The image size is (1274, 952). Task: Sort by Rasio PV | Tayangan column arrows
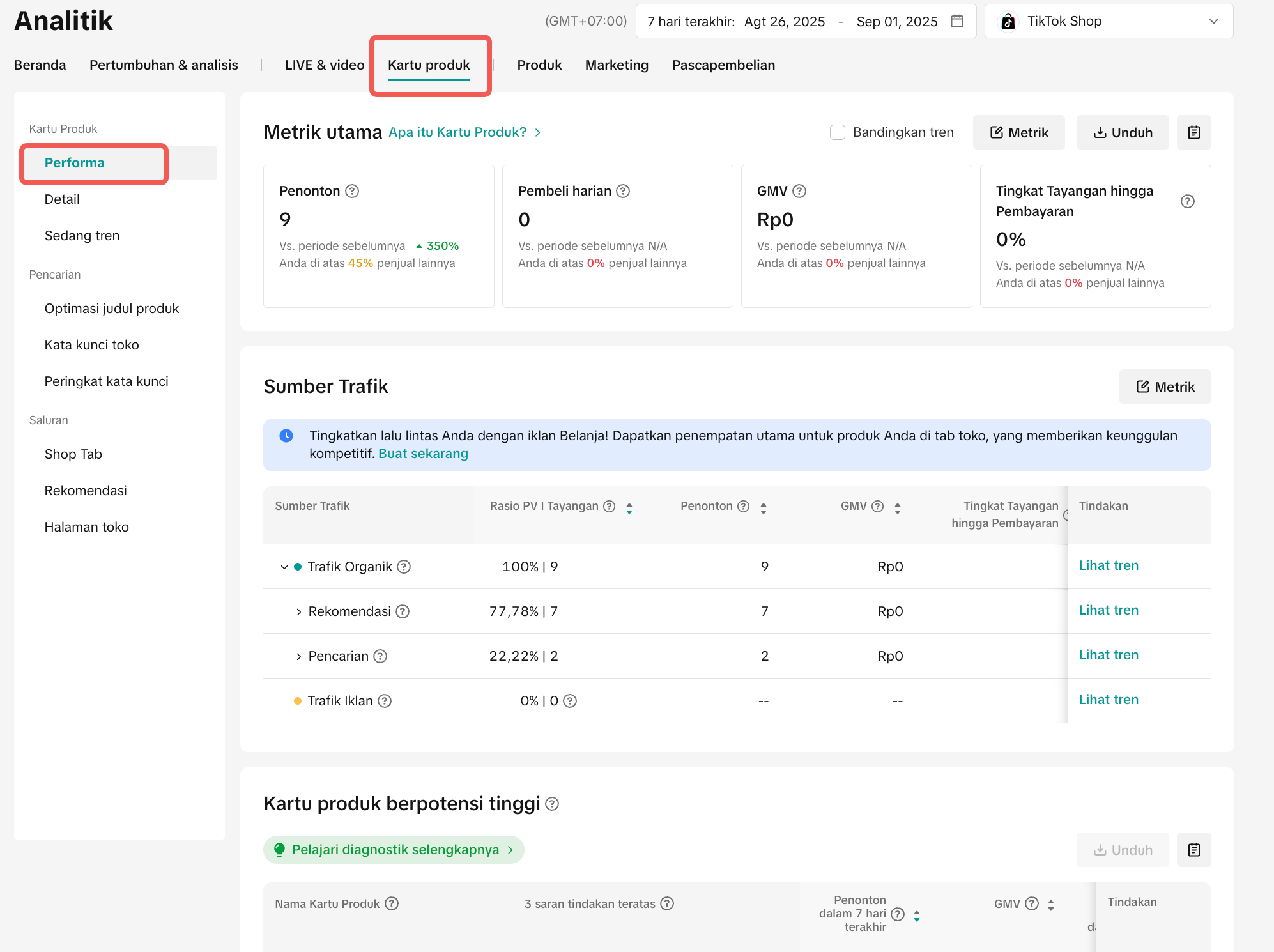point(629,508)
